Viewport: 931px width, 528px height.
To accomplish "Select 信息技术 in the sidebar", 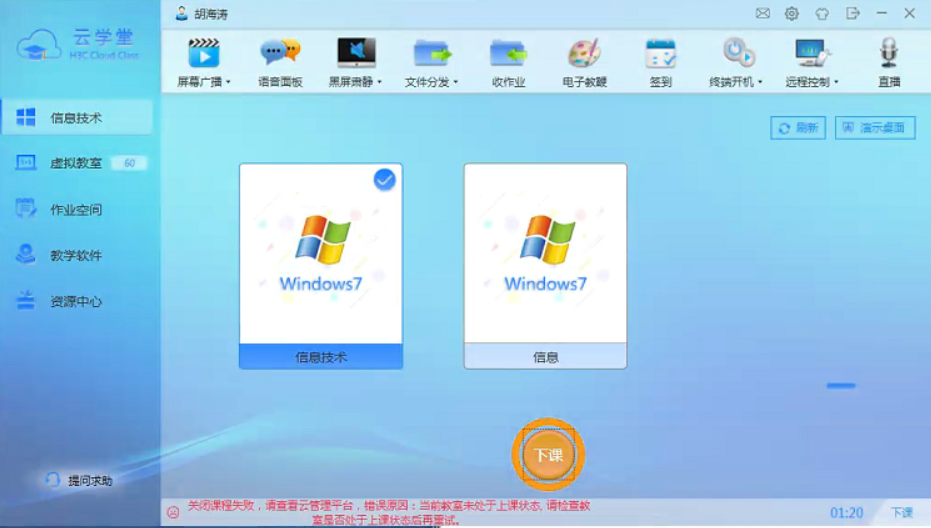I will [77, 118].
